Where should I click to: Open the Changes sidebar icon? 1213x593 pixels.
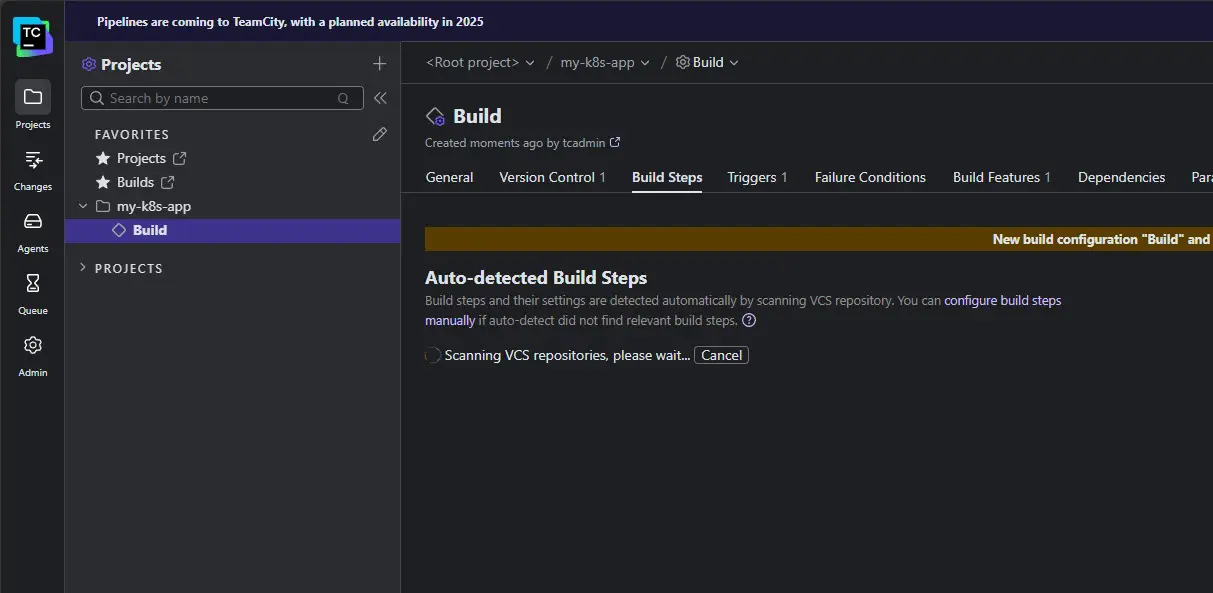32,160
